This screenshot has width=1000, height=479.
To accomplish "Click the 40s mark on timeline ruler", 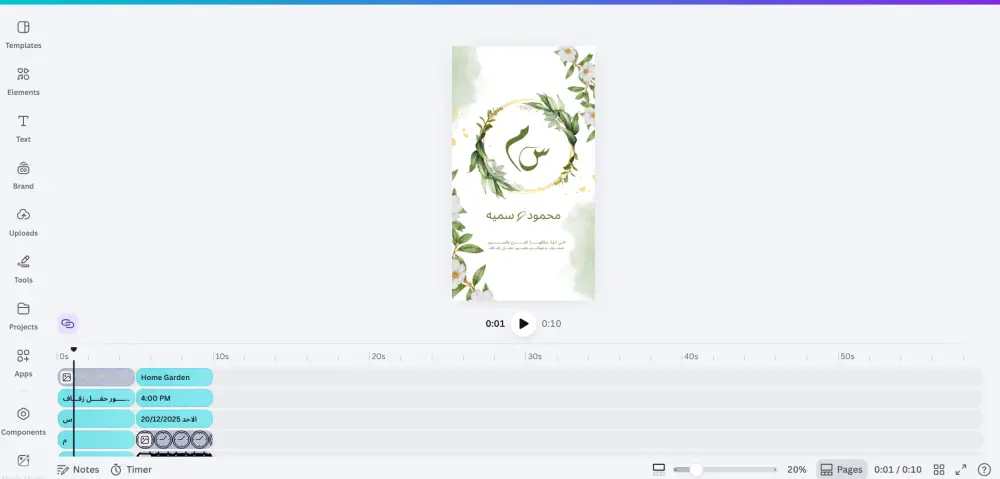I will point(690,357).
